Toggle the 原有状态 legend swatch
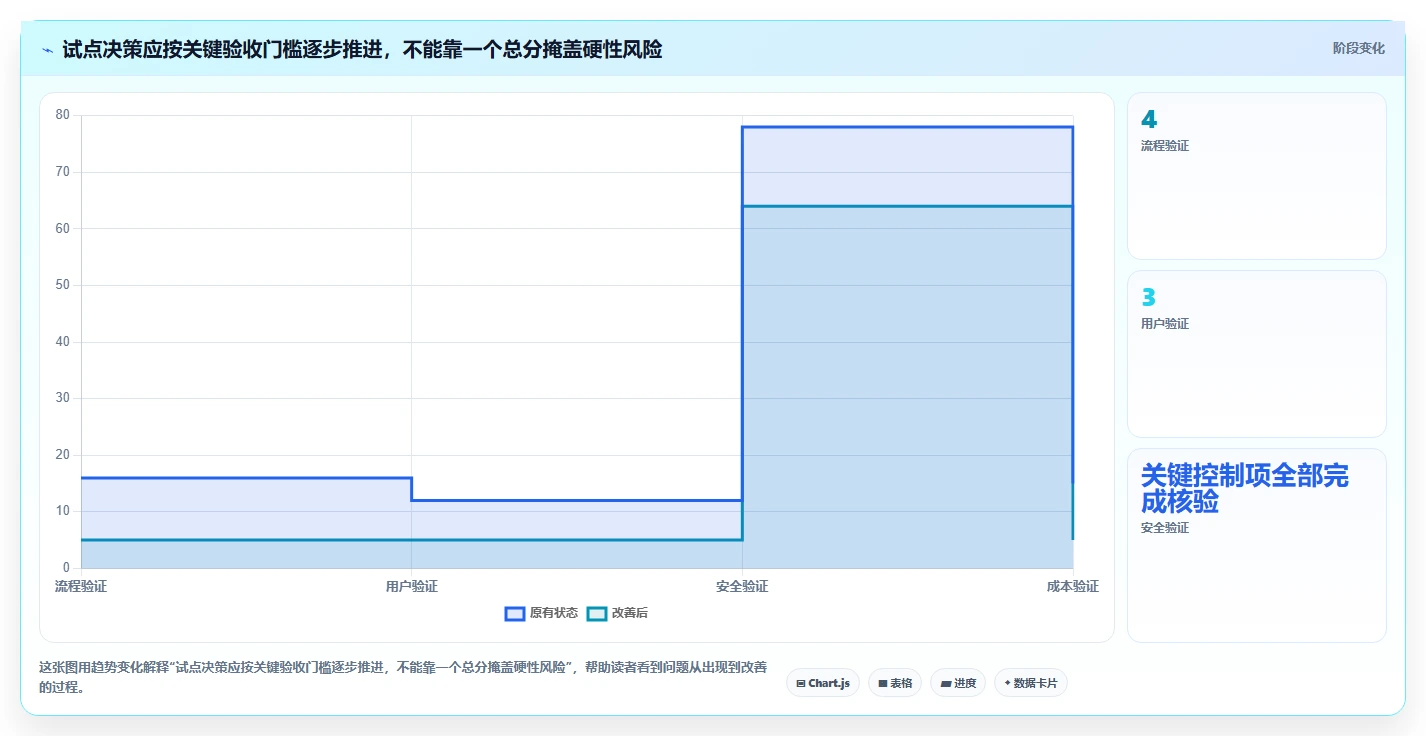This screenshot has width=1426, height=736. [x=515, y=613]
